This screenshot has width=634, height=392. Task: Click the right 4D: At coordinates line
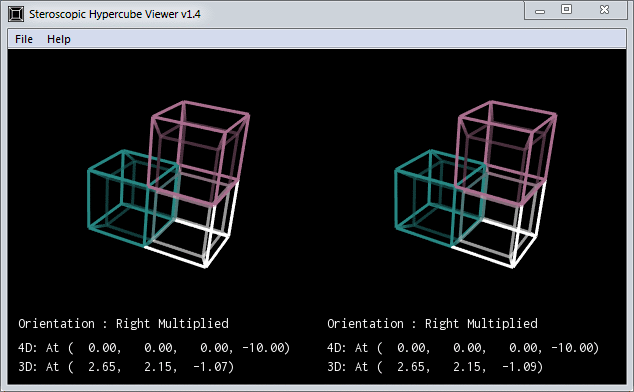click(463, 348)
